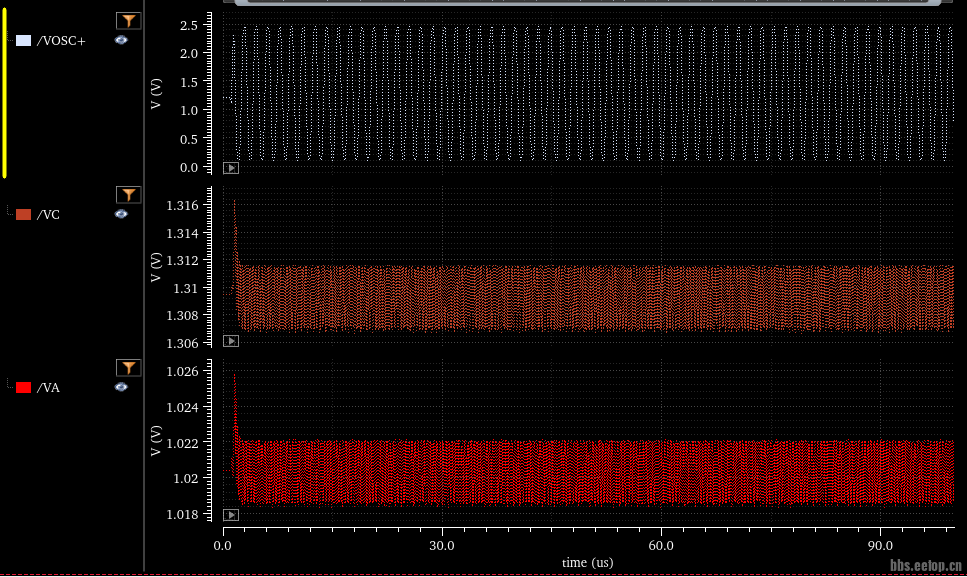Select the /VC signal name
The image size is (967, 577).
point(48,215)
